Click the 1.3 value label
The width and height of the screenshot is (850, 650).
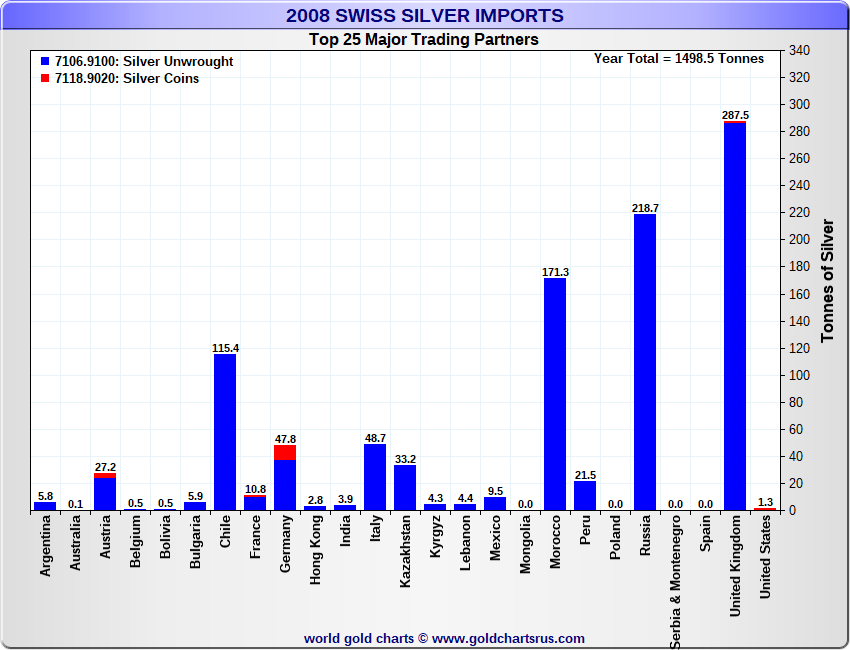click(765, 502)
